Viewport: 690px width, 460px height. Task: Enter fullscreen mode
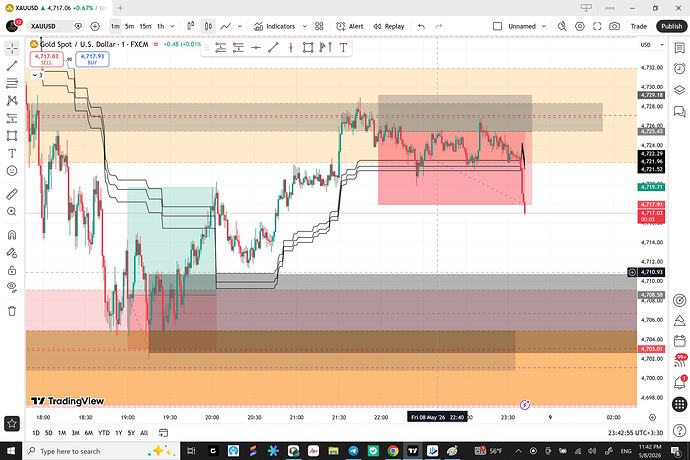597,26
